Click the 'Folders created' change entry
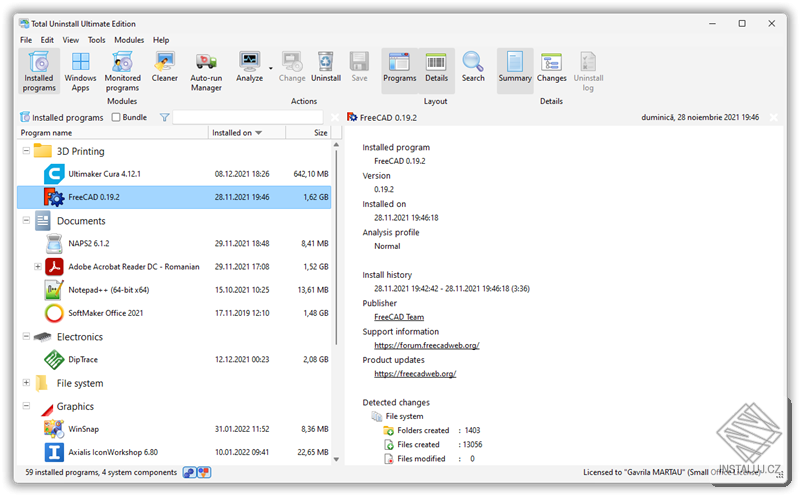The height and width of the screenshot is (496, 800). (432, 430)
